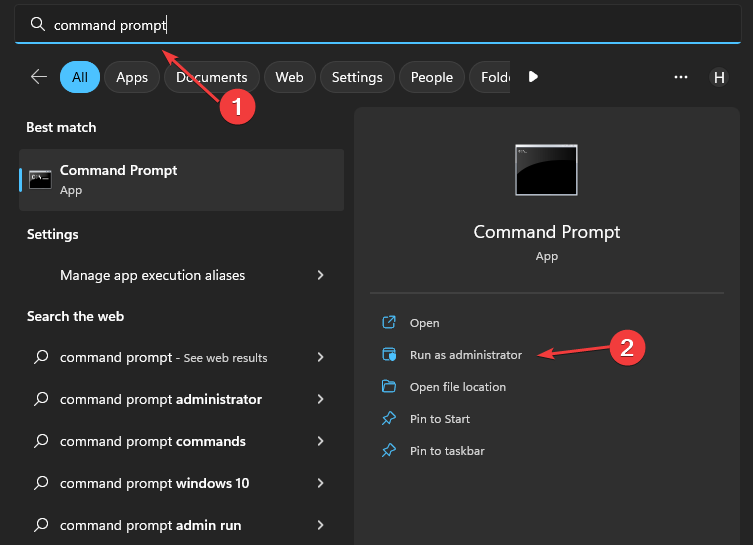Viewport: 753px width, 545px height.
Task: Choose Pin to taskbar
Action: tap(447, 451)
